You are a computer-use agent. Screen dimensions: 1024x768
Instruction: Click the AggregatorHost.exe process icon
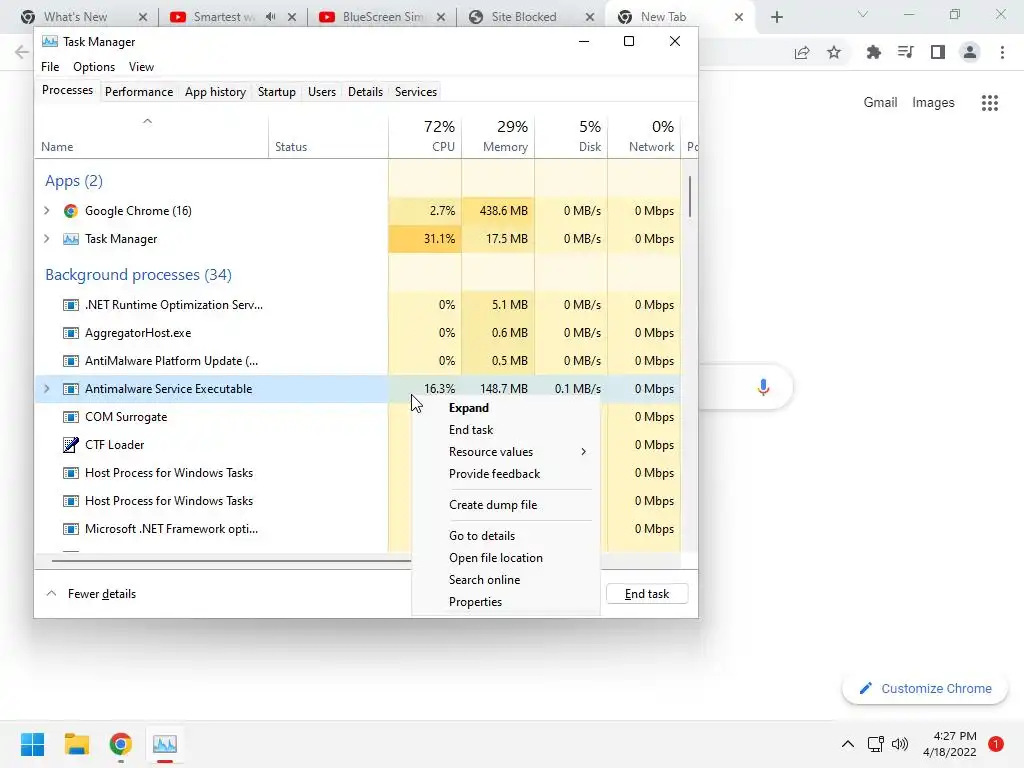coord(71,333)
